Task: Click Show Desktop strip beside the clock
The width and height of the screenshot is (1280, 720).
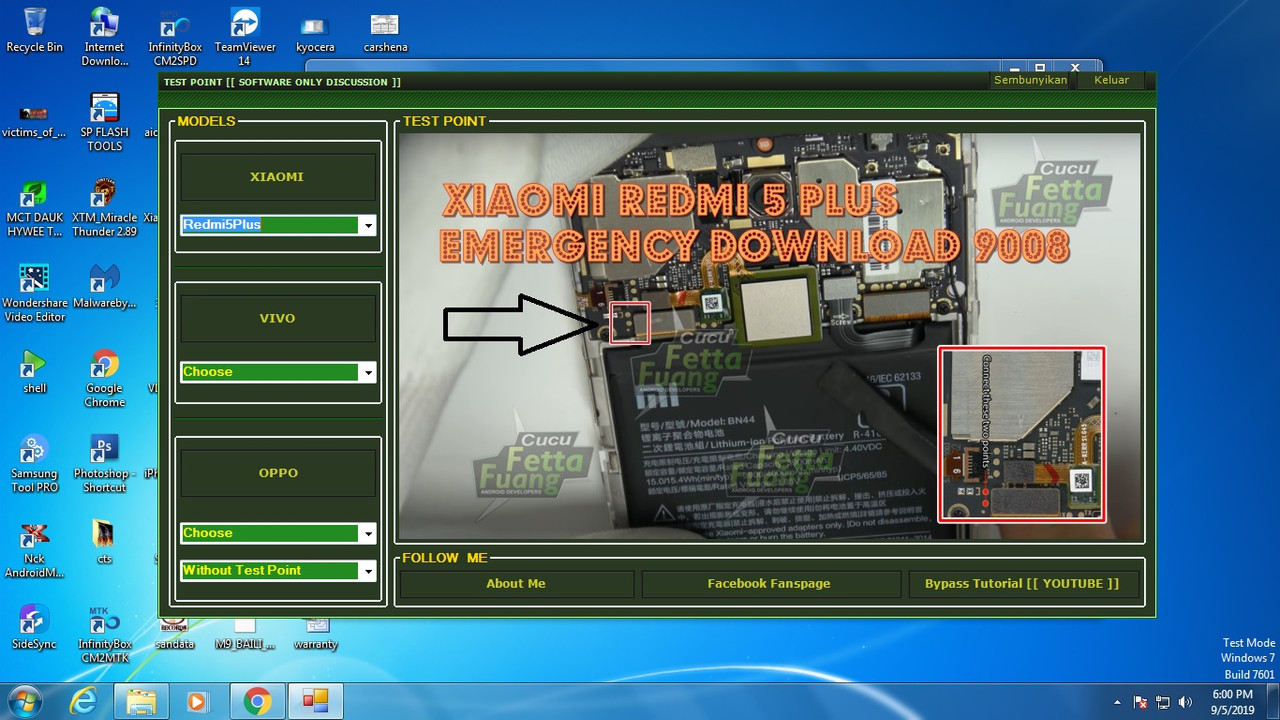Action: [x=1272, y=702]
